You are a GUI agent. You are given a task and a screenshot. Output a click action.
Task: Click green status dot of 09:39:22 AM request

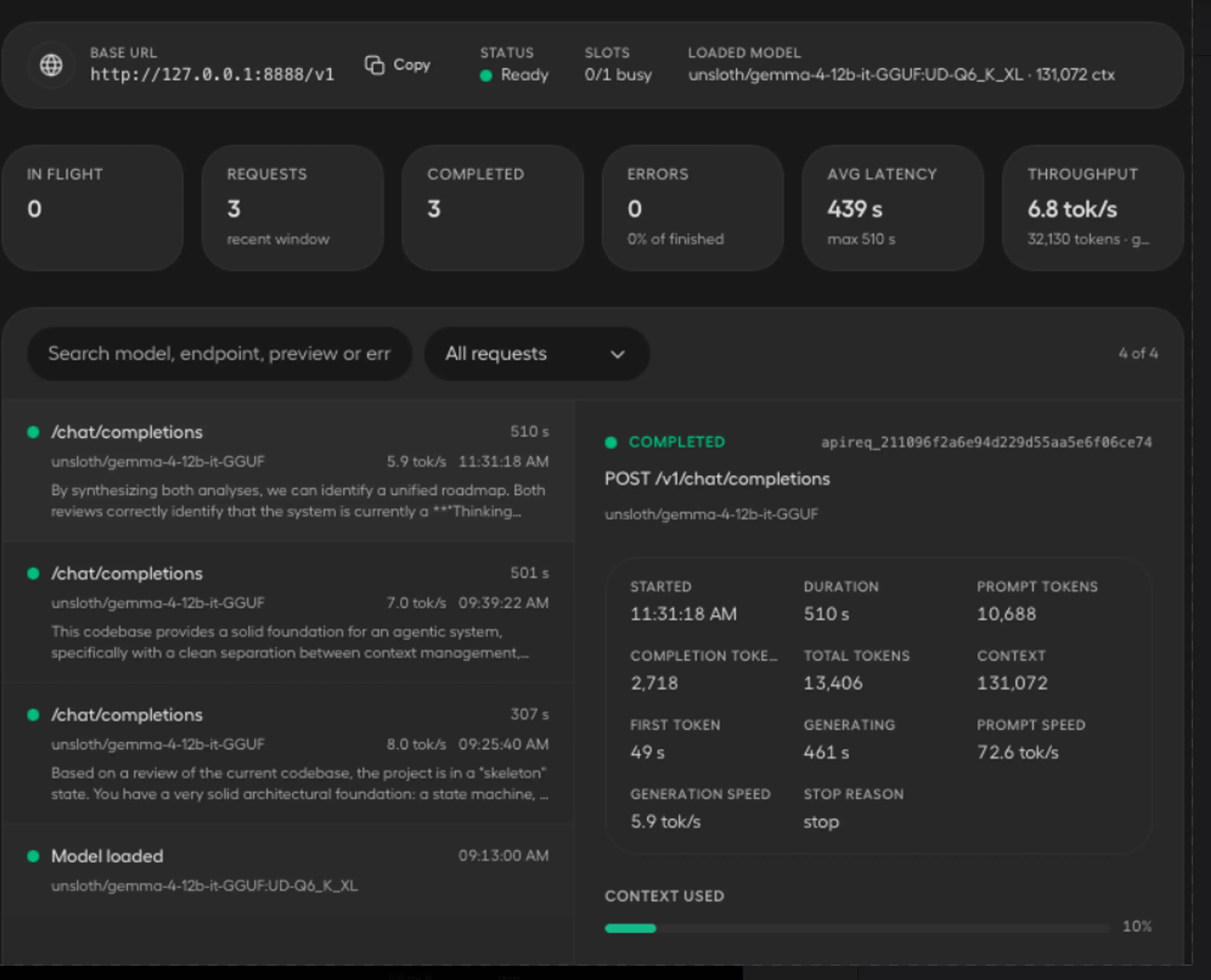click(33, 573)
